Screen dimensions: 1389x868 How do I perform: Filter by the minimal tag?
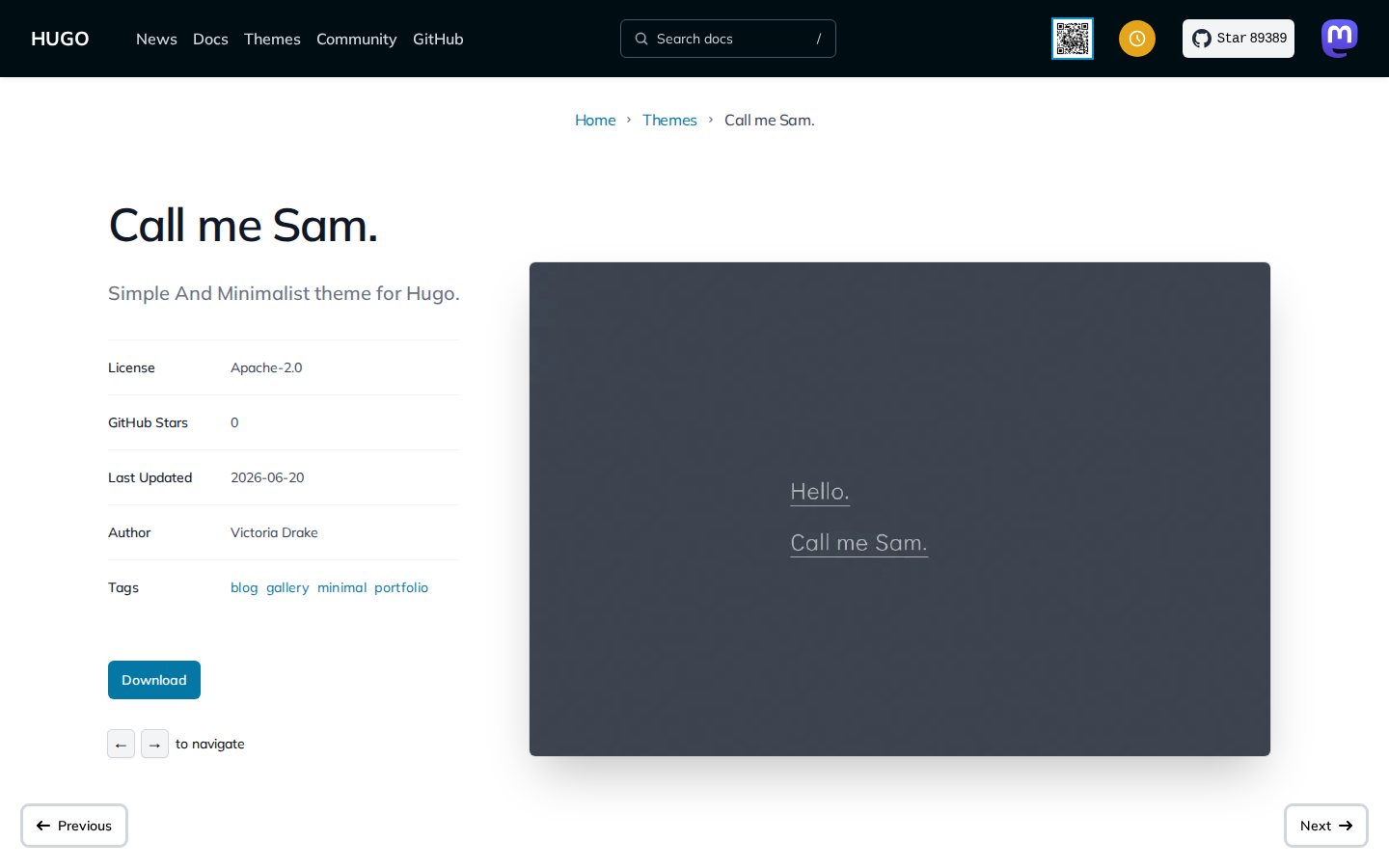click(342, 587)
